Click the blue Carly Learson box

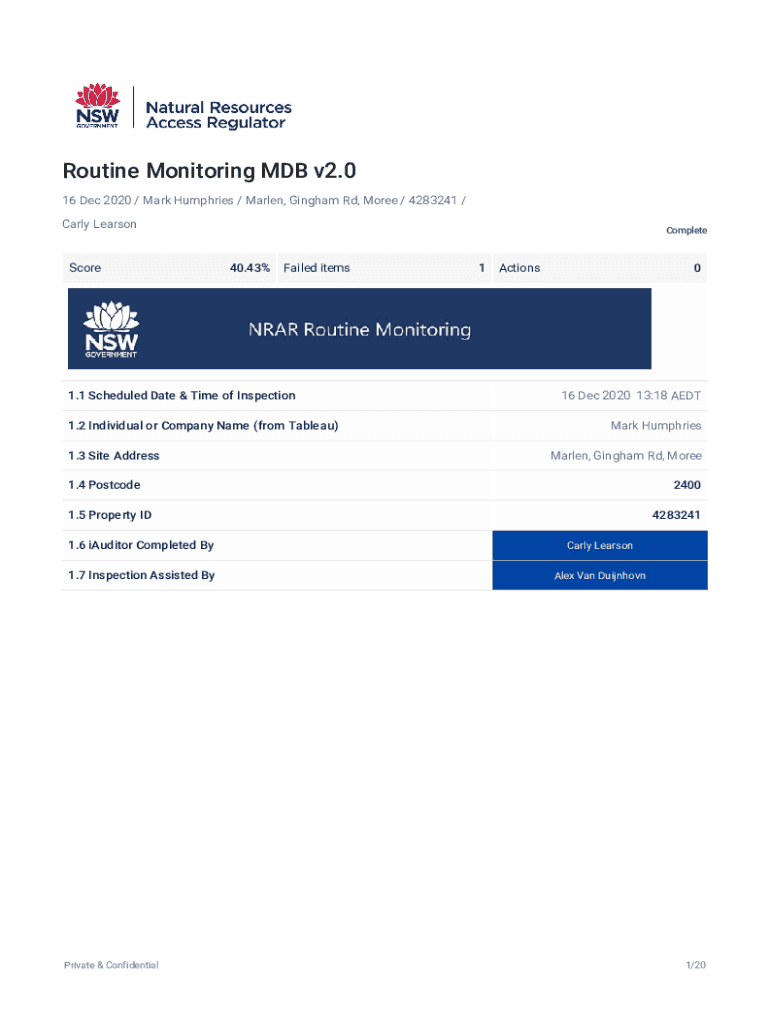599,545
